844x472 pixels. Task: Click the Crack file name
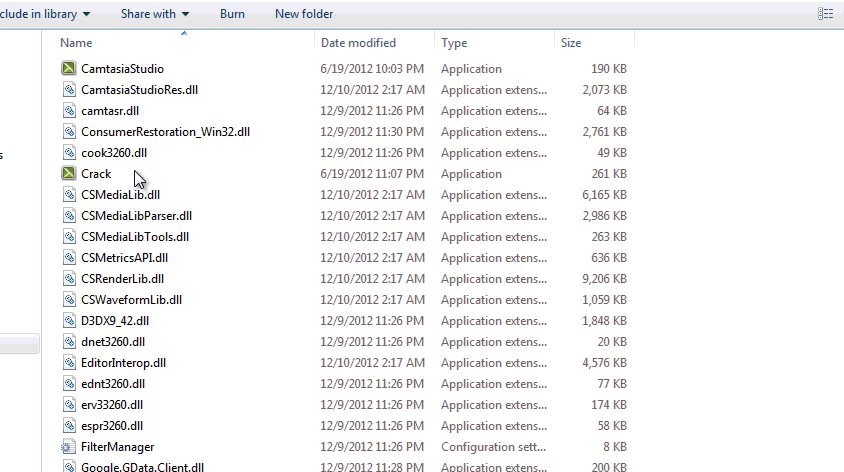tap(96, 174)
